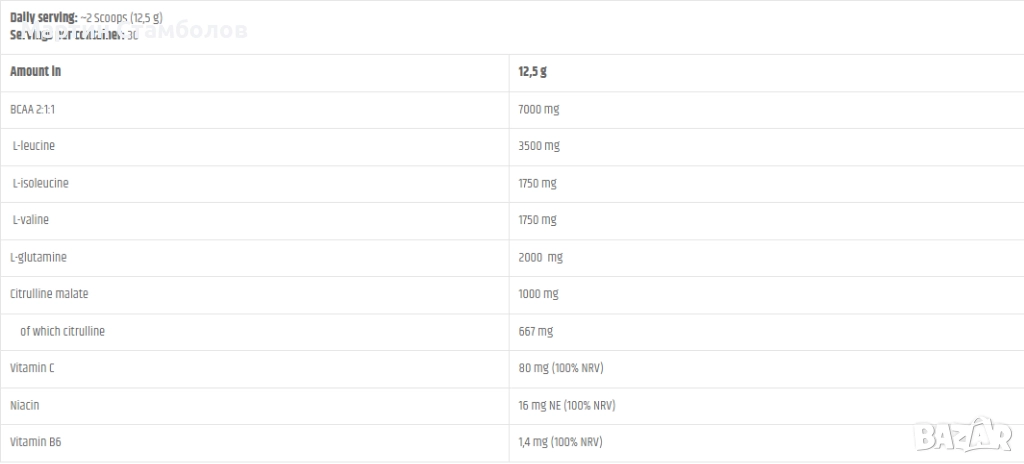Click the 'of which citrulline' sub-row label
Viewport: 1024px width, 464px height.
pyautogui.click(x=62, y=331)
